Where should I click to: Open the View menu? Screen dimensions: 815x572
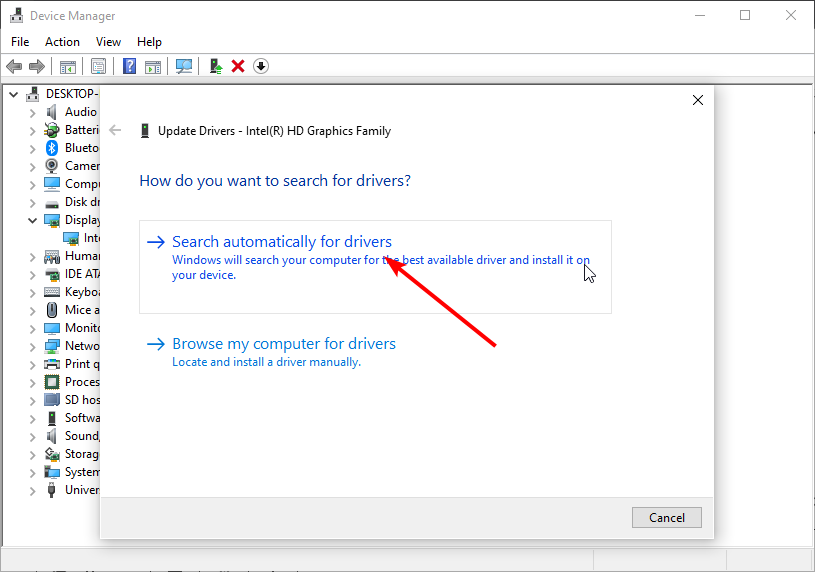pos(108,42)
